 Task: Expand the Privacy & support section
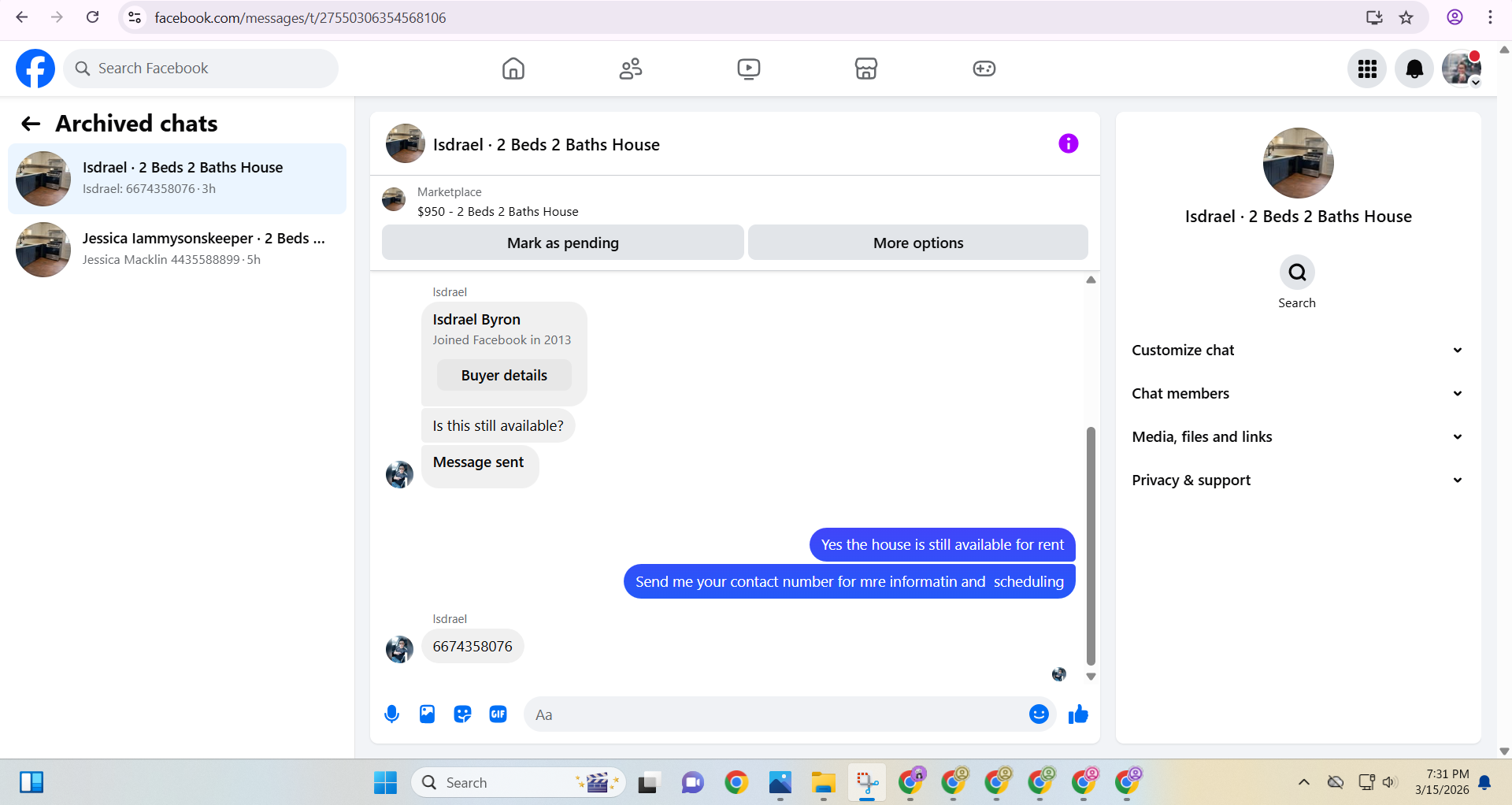tap(1298, 480)
